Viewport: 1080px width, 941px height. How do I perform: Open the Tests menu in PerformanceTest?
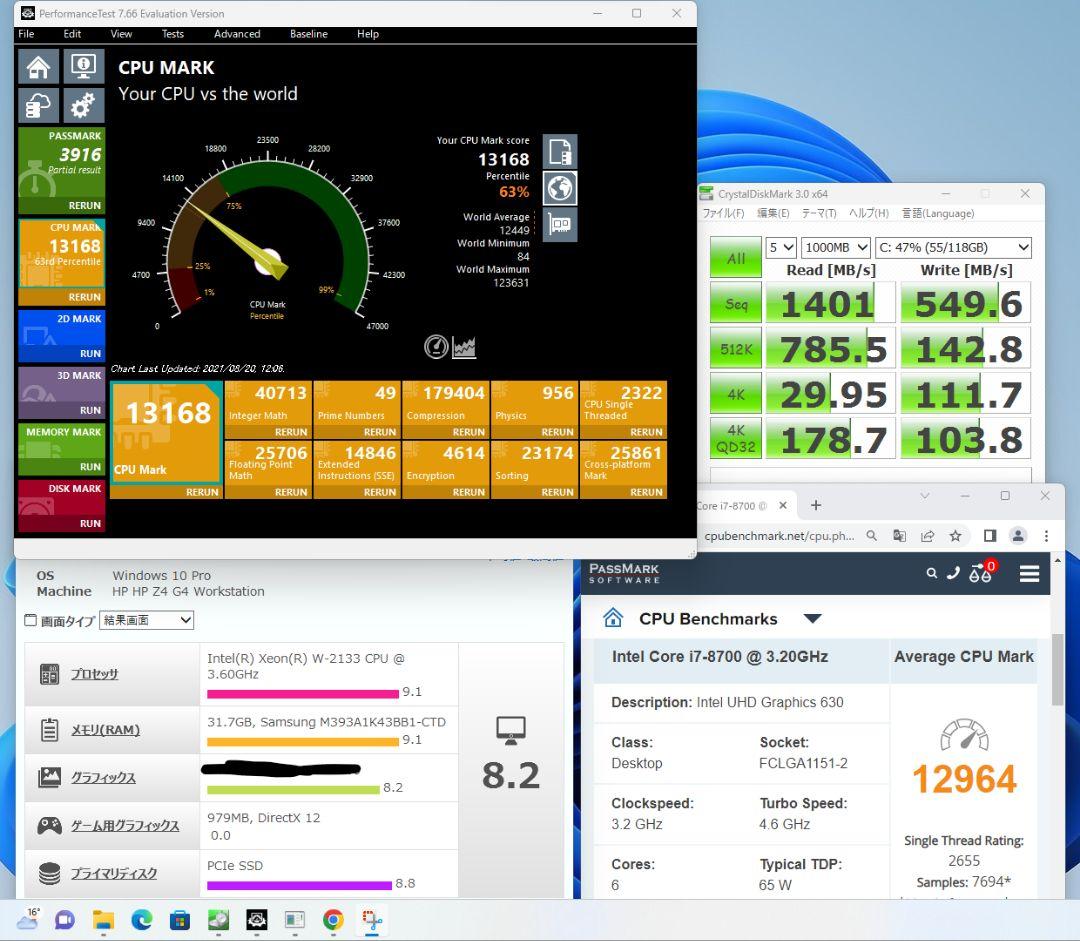[x=172, y=33]
